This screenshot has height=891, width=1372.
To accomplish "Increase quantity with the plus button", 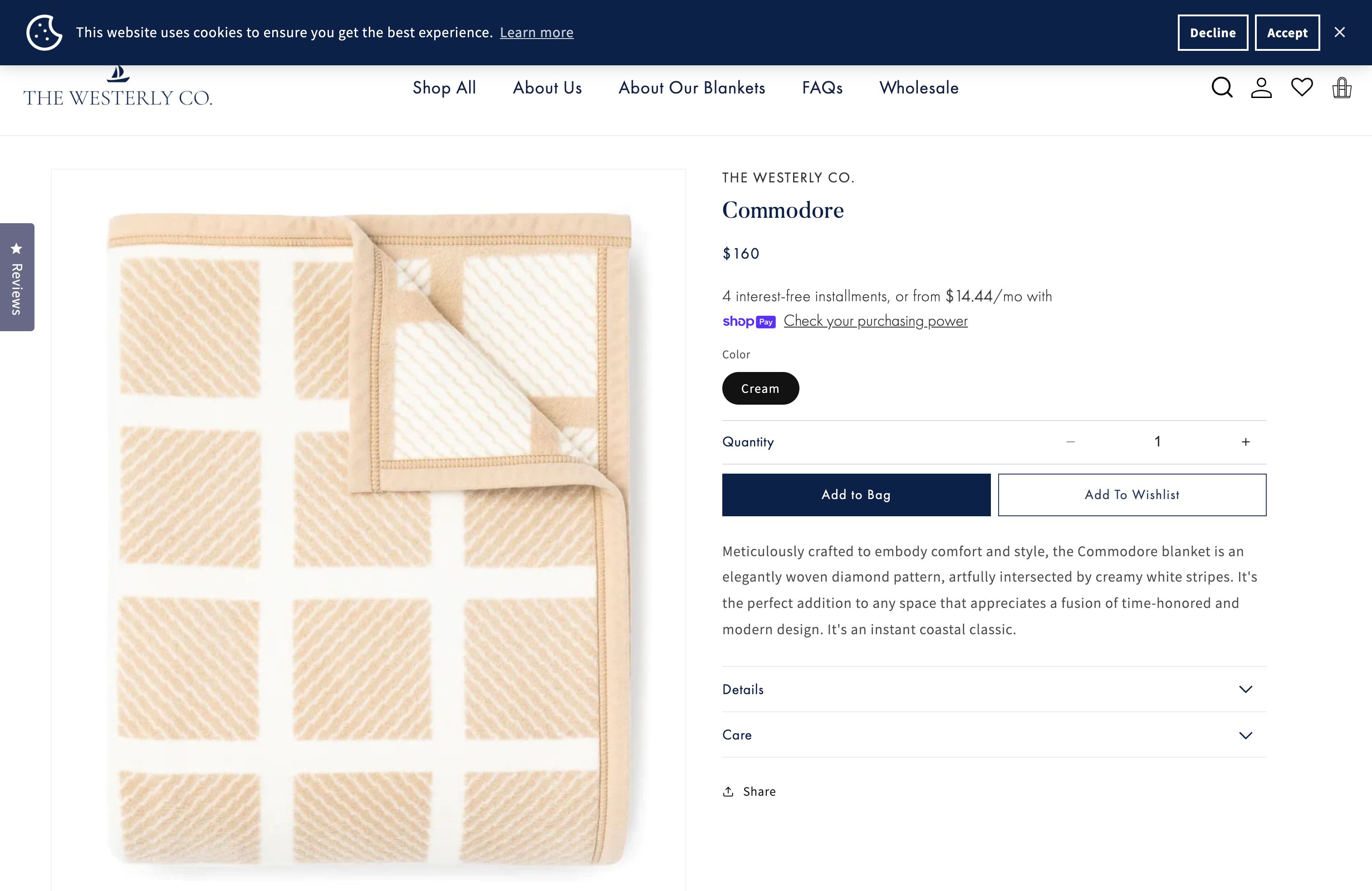I will [x=1246, y=442].
